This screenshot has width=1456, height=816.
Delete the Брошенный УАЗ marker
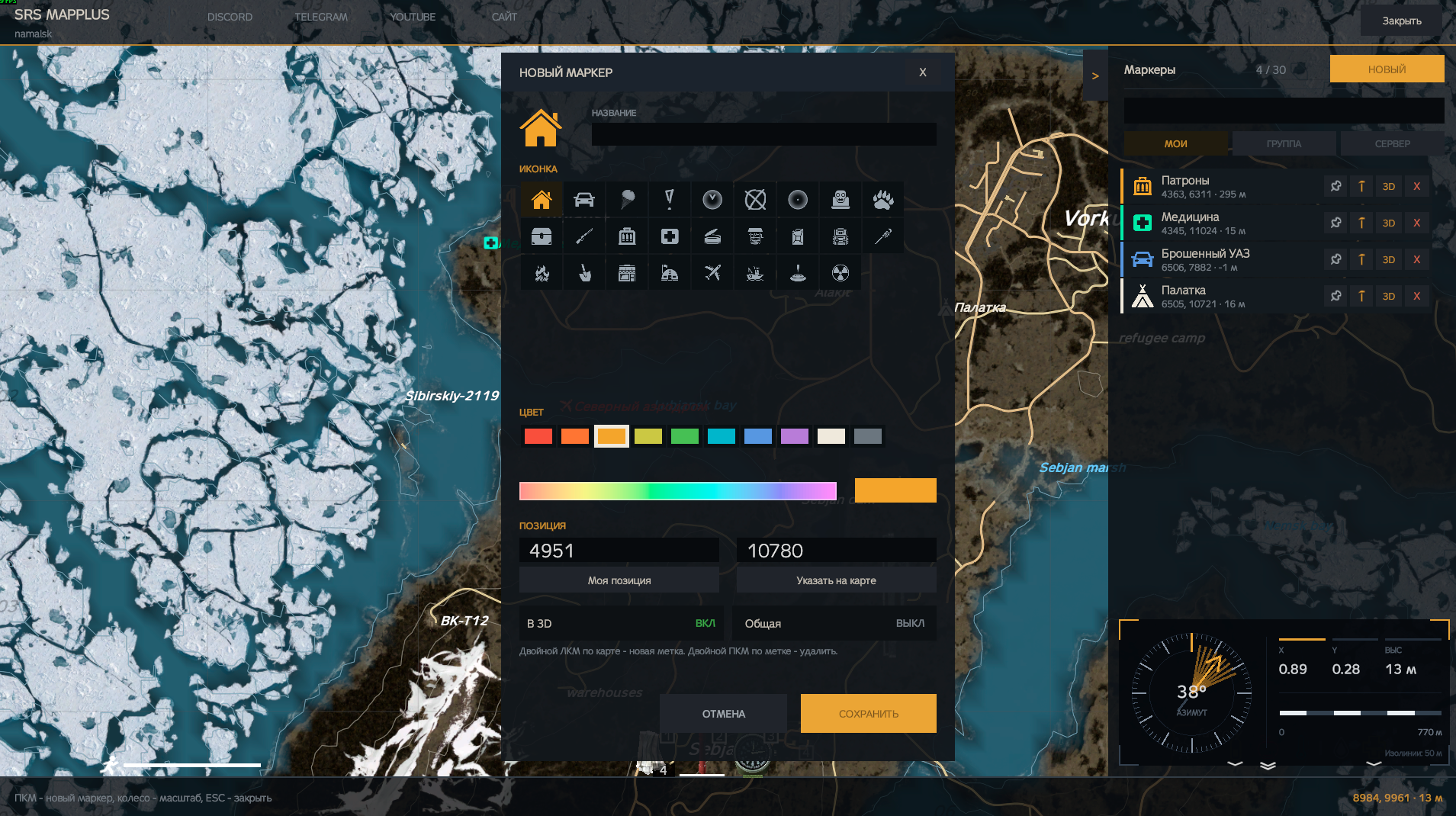[1416, 259]
